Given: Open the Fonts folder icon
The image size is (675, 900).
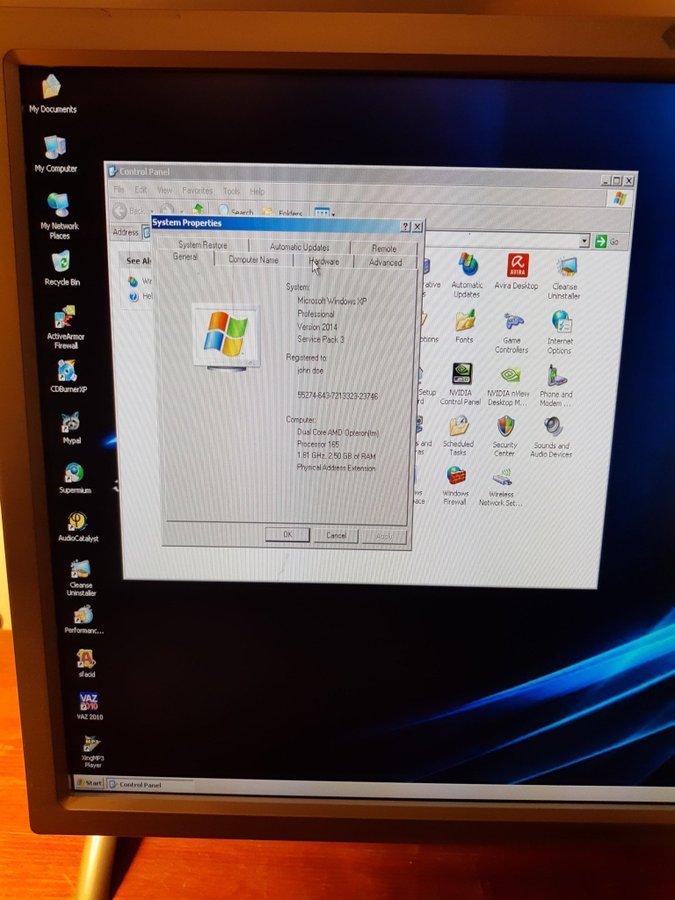Looking at the screenshot, I should point(464,322).
